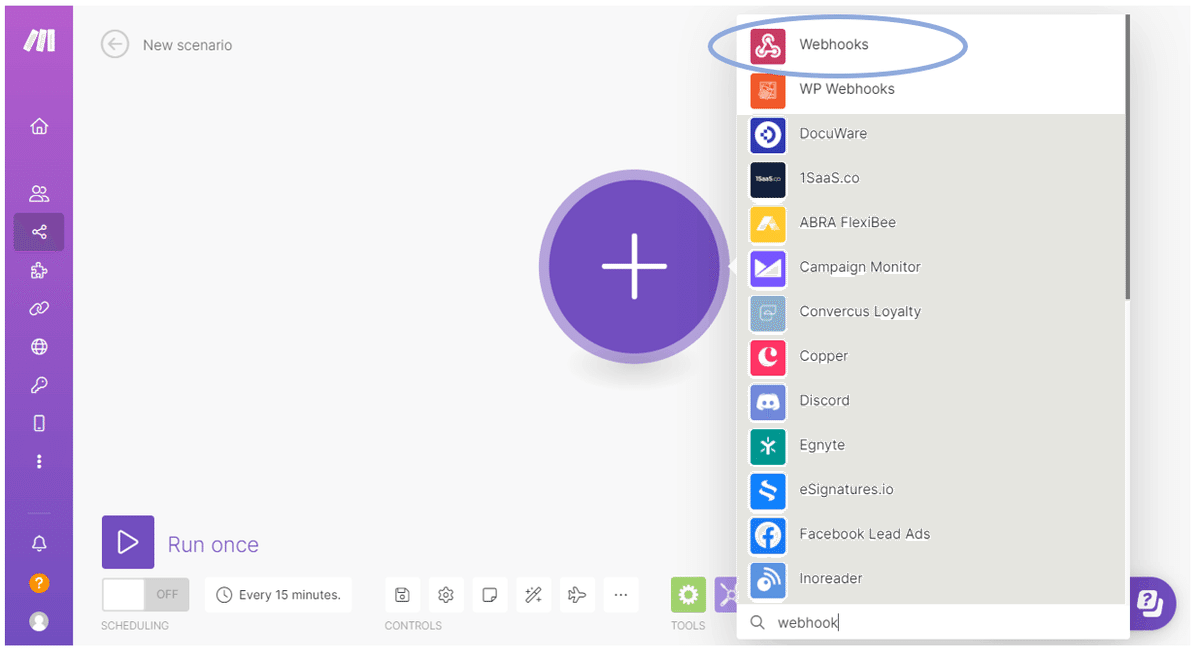The image size is (1200, 653).
Task: Select the Egnyte app
Action: tap(931, 445)
